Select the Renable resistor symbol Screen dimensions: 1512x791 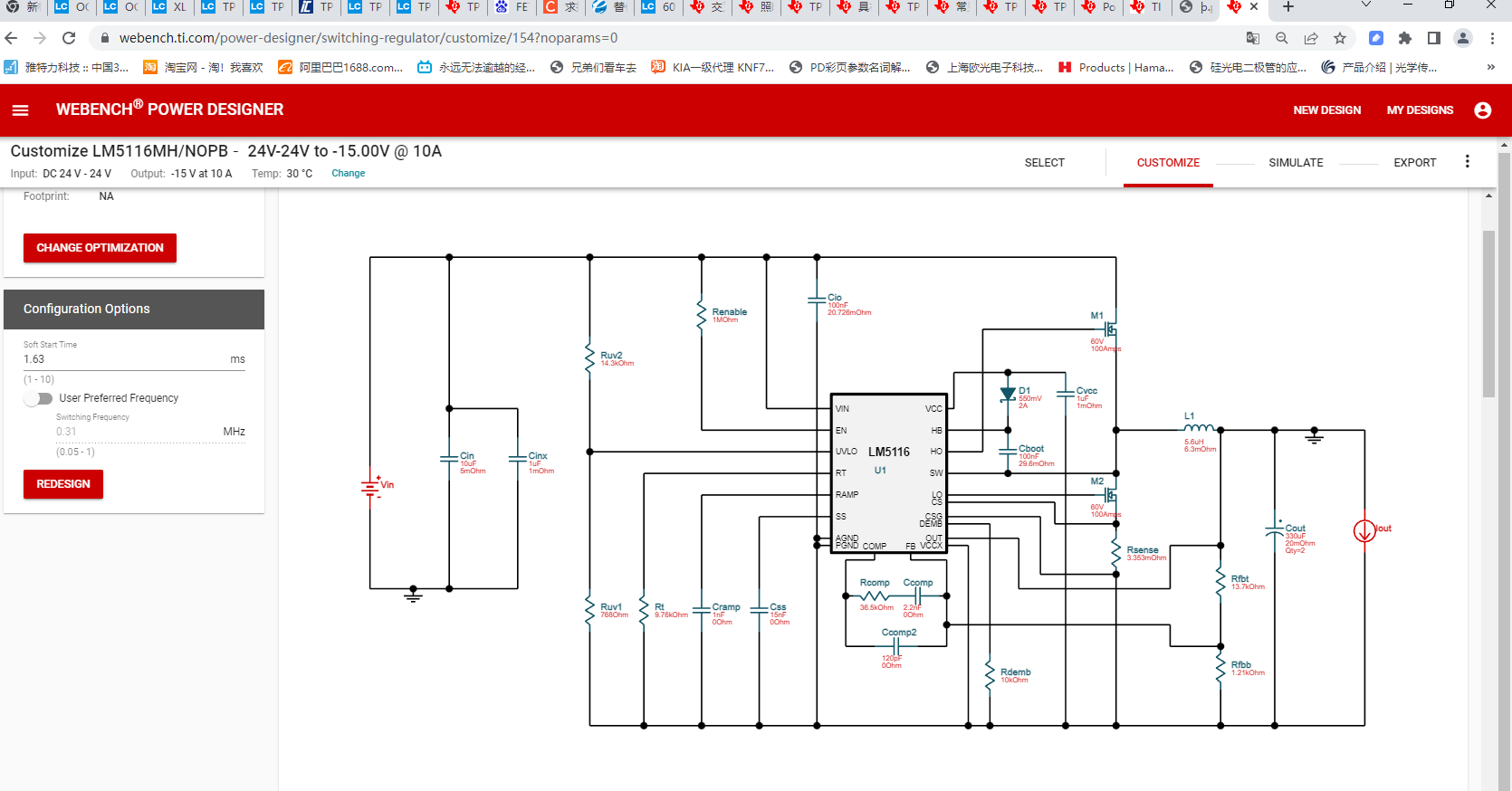702,315
